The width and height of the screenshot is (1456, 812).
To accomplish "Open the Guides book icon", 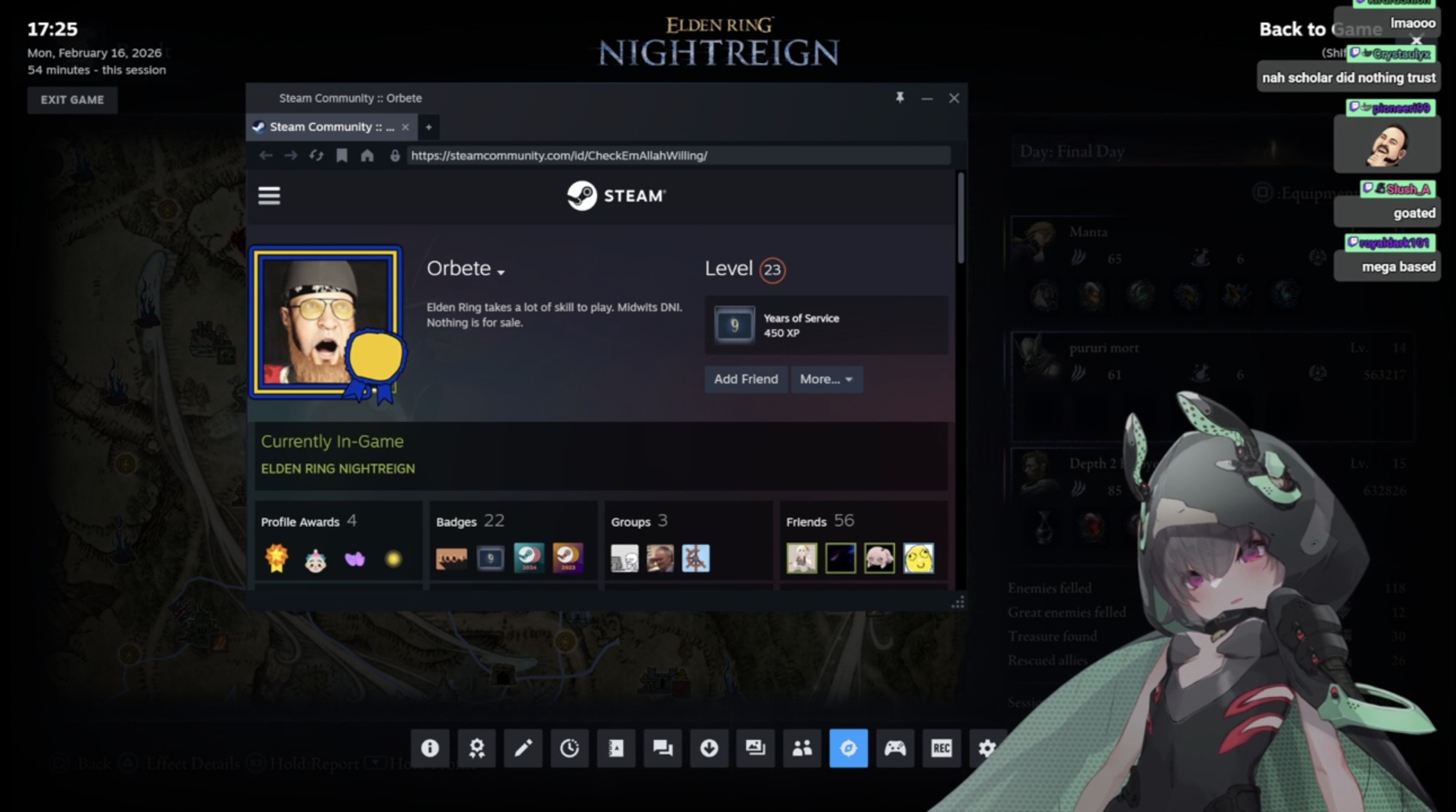I will (x=616, y=748).
